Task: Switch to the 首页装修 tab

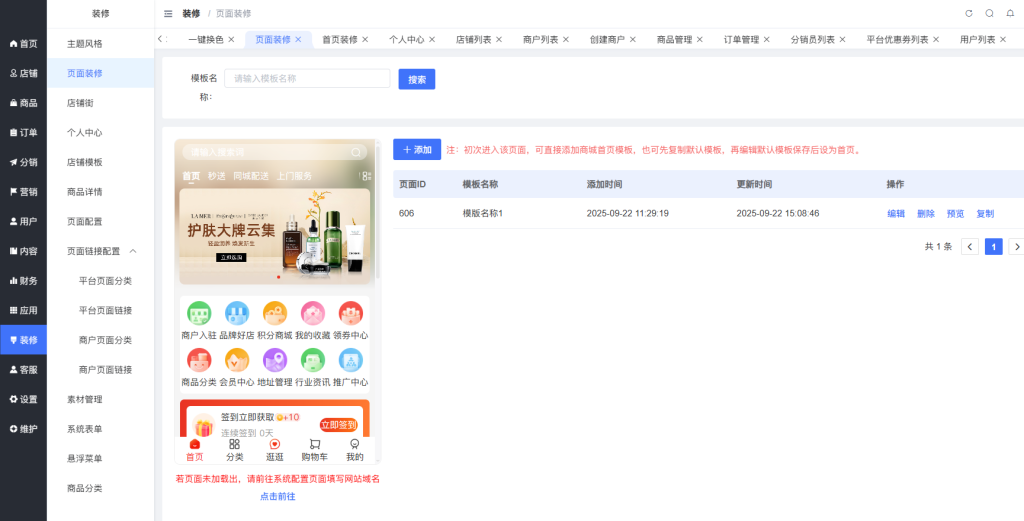Action: [x=340, y=39]
